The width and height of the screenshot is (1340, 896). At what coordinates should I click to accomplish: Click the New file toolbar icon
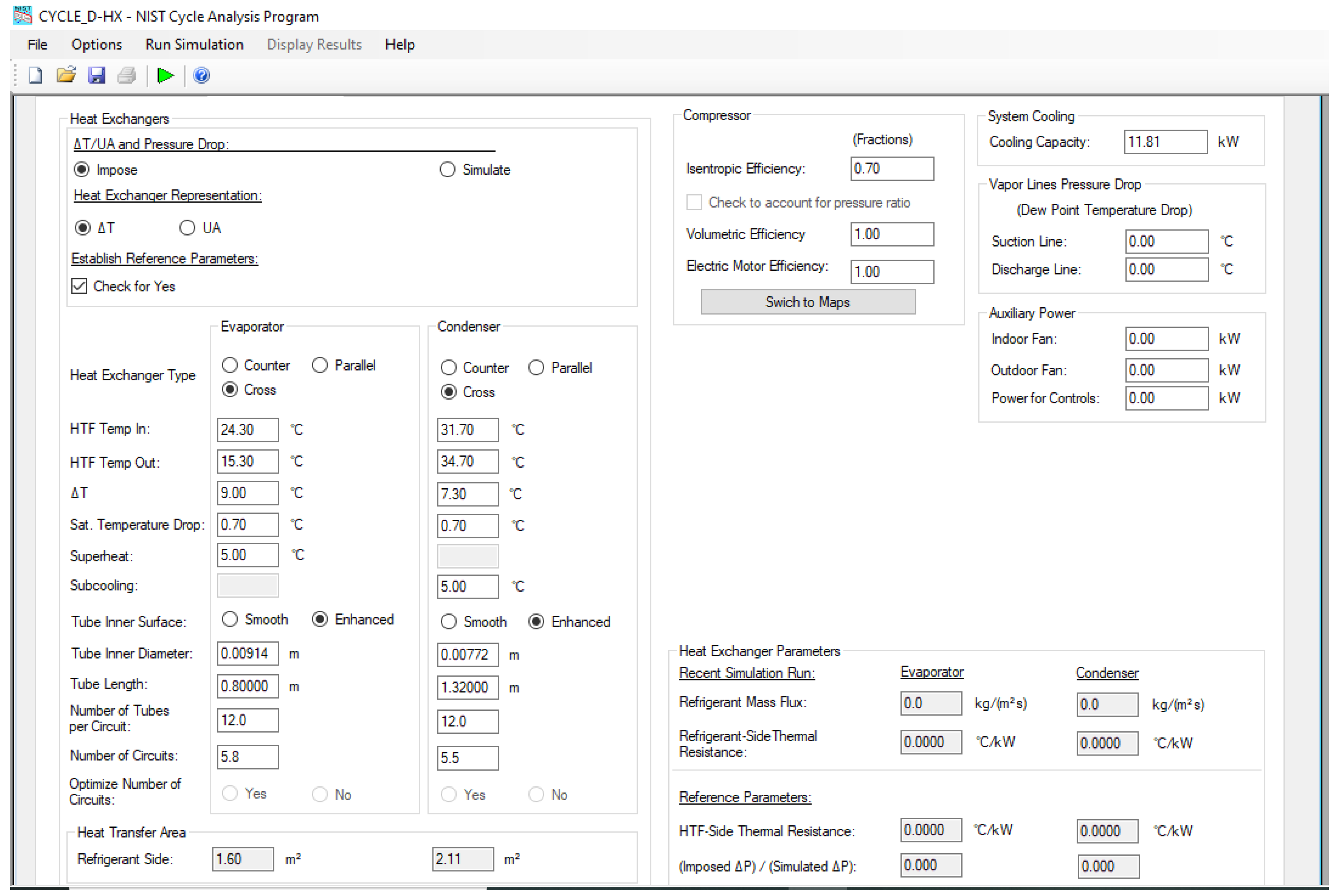pyautogui.click(x=35, y=75)
